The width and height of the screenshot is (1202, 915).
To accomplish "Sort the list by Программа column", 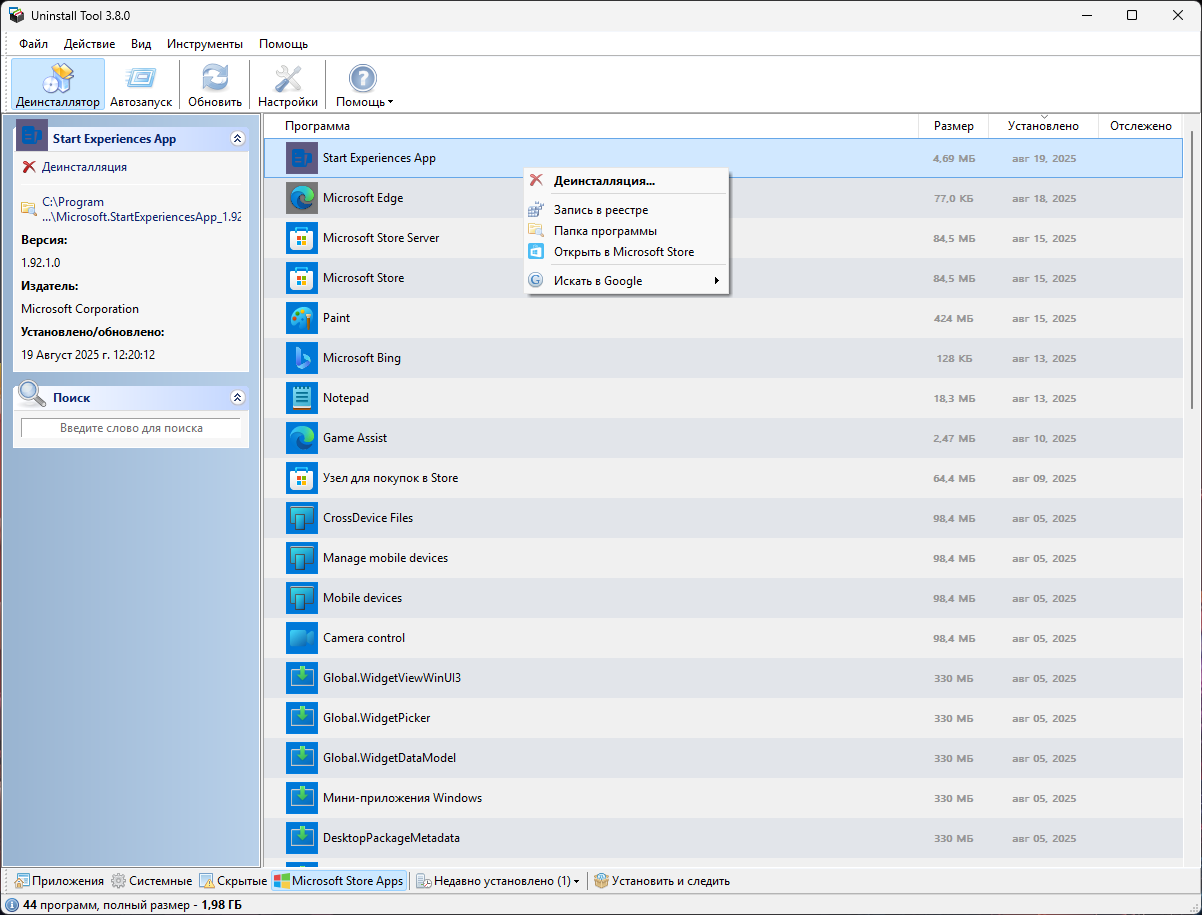I will (591, 126).
